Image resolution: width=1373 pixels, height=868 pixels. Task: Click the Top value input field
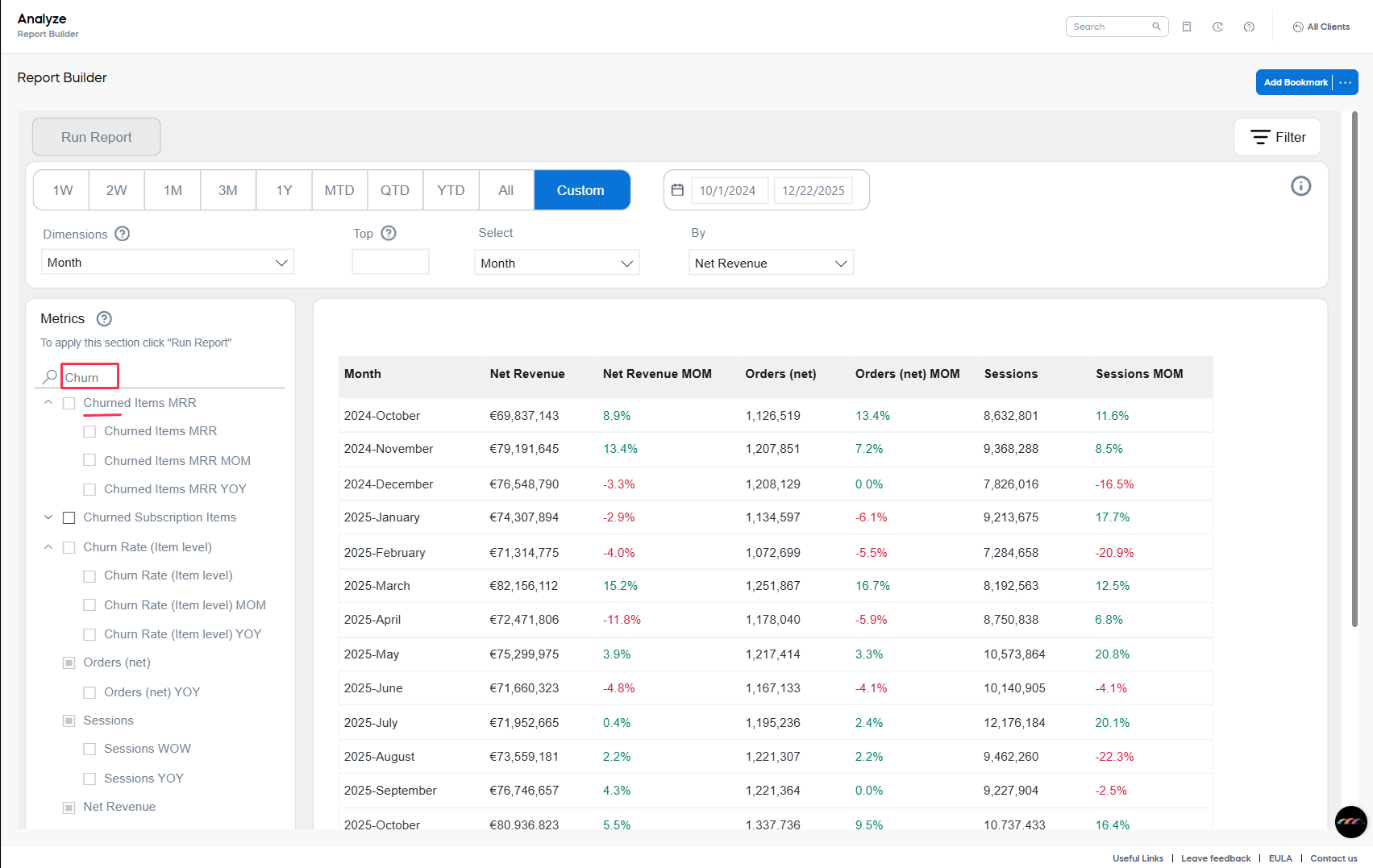390,261
